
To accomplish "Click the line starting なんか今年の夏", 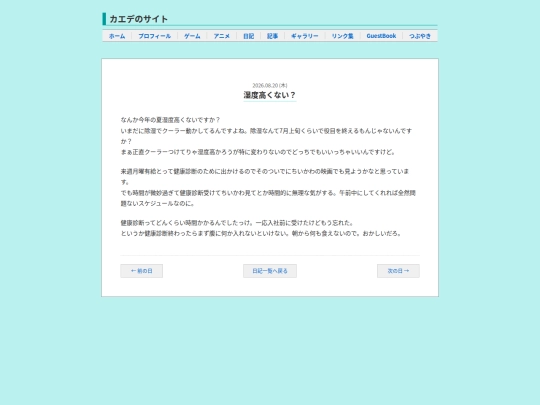I will click(x=170, y=120).
